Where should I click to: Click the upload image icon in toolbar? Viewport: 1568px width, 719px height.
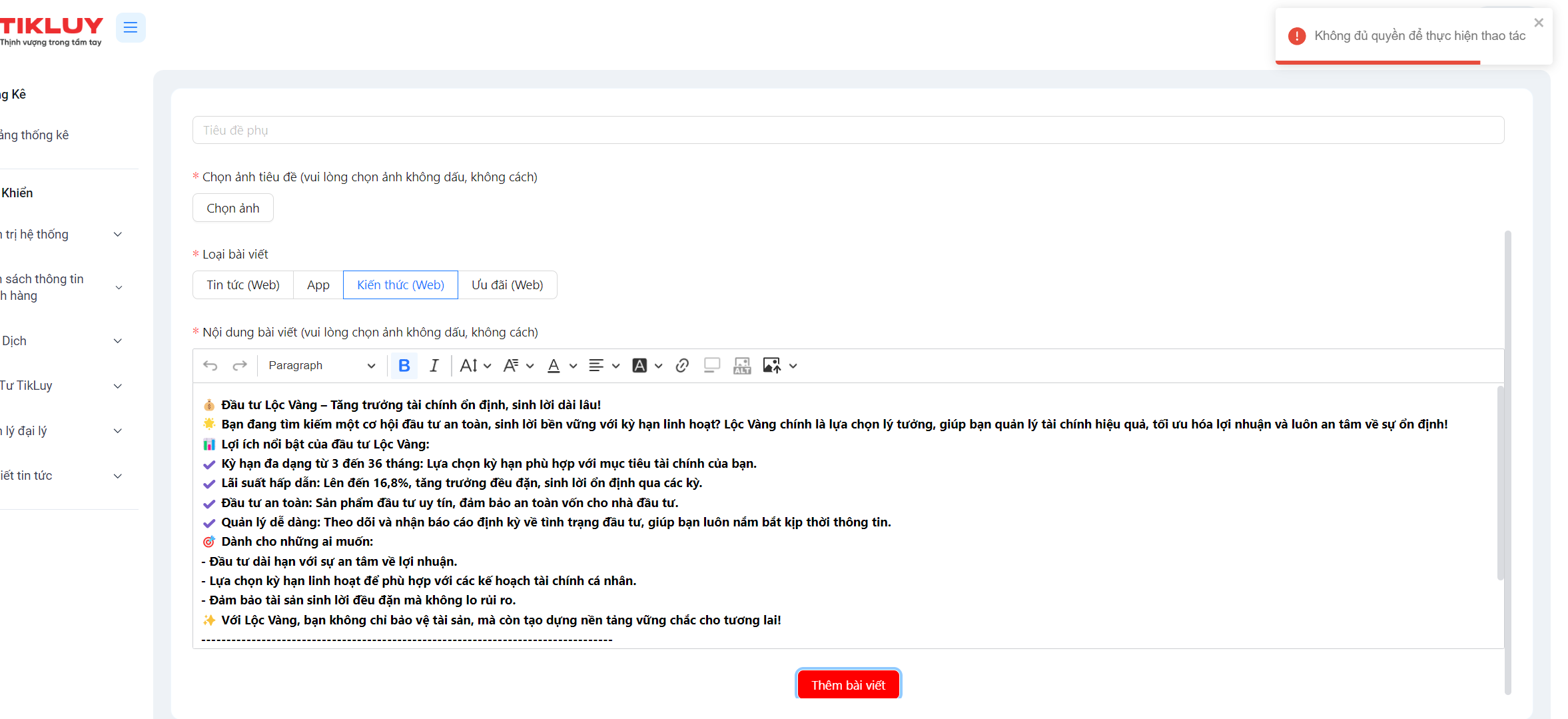pyautogui.click(x=771, y=366)
